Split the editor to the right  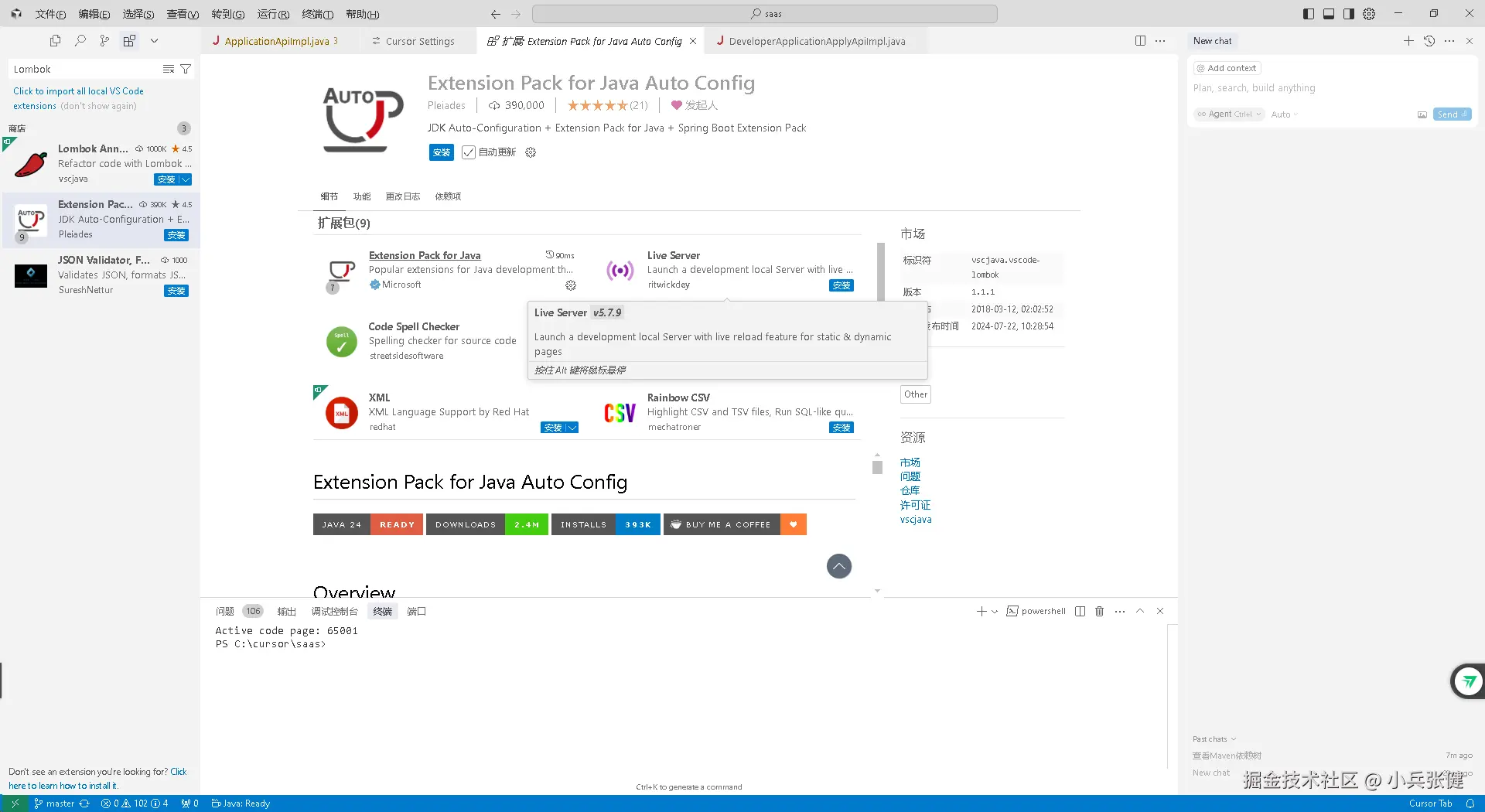pos(1140,41)
